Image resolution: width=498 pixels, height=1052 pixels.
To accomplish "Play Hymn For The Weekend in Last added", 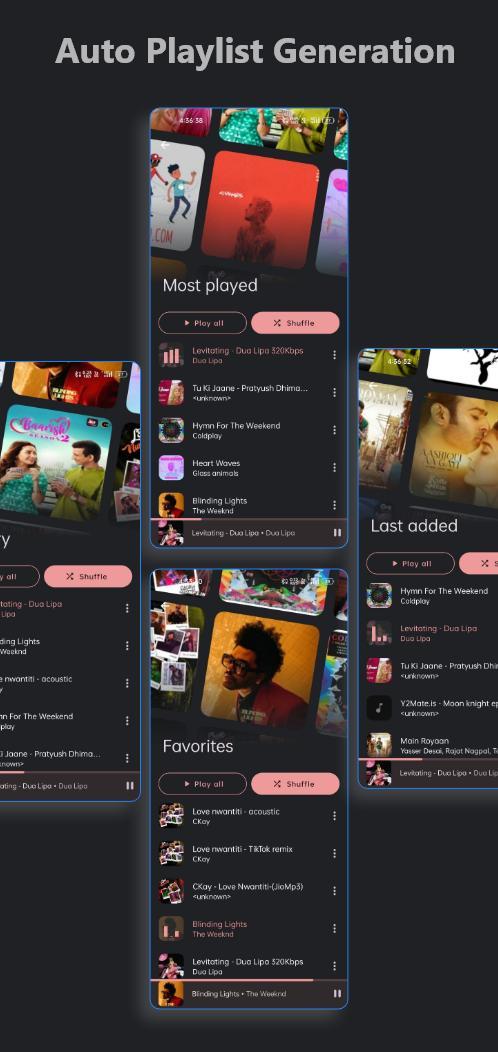I will [430, 596].
